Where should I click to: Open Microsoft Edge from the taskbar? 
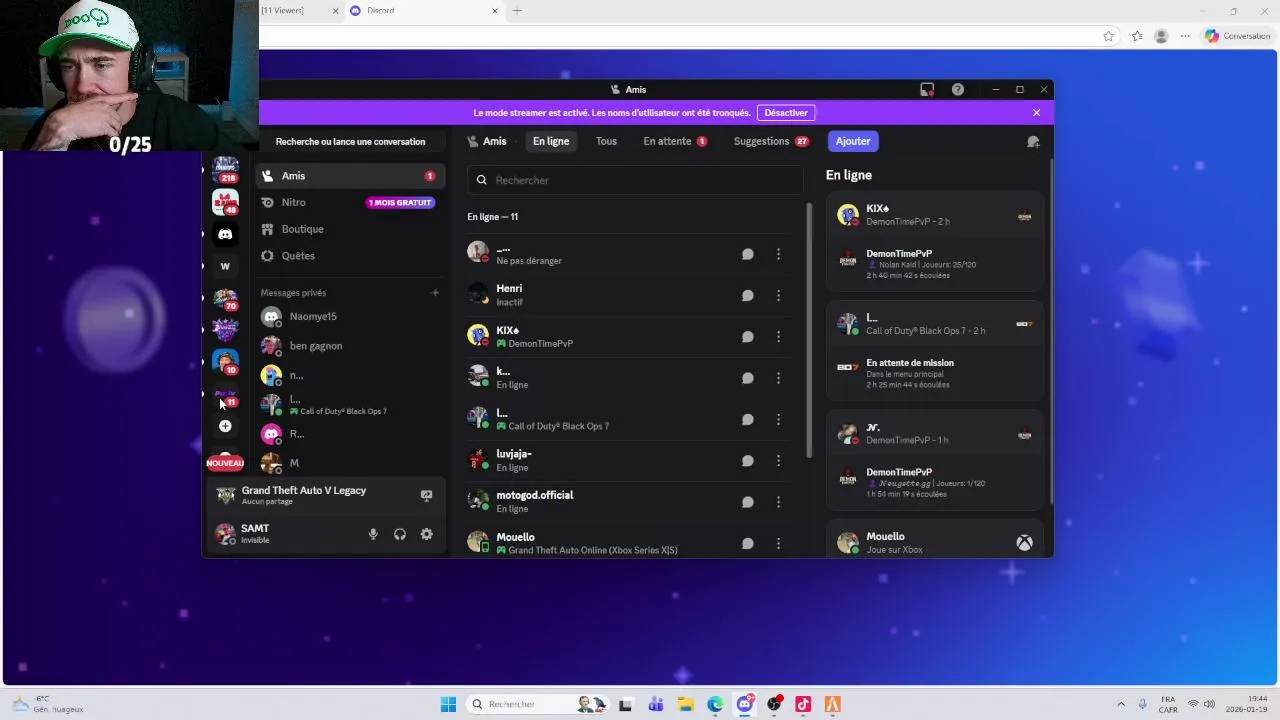pyautogui.click(x=715, y=704)
